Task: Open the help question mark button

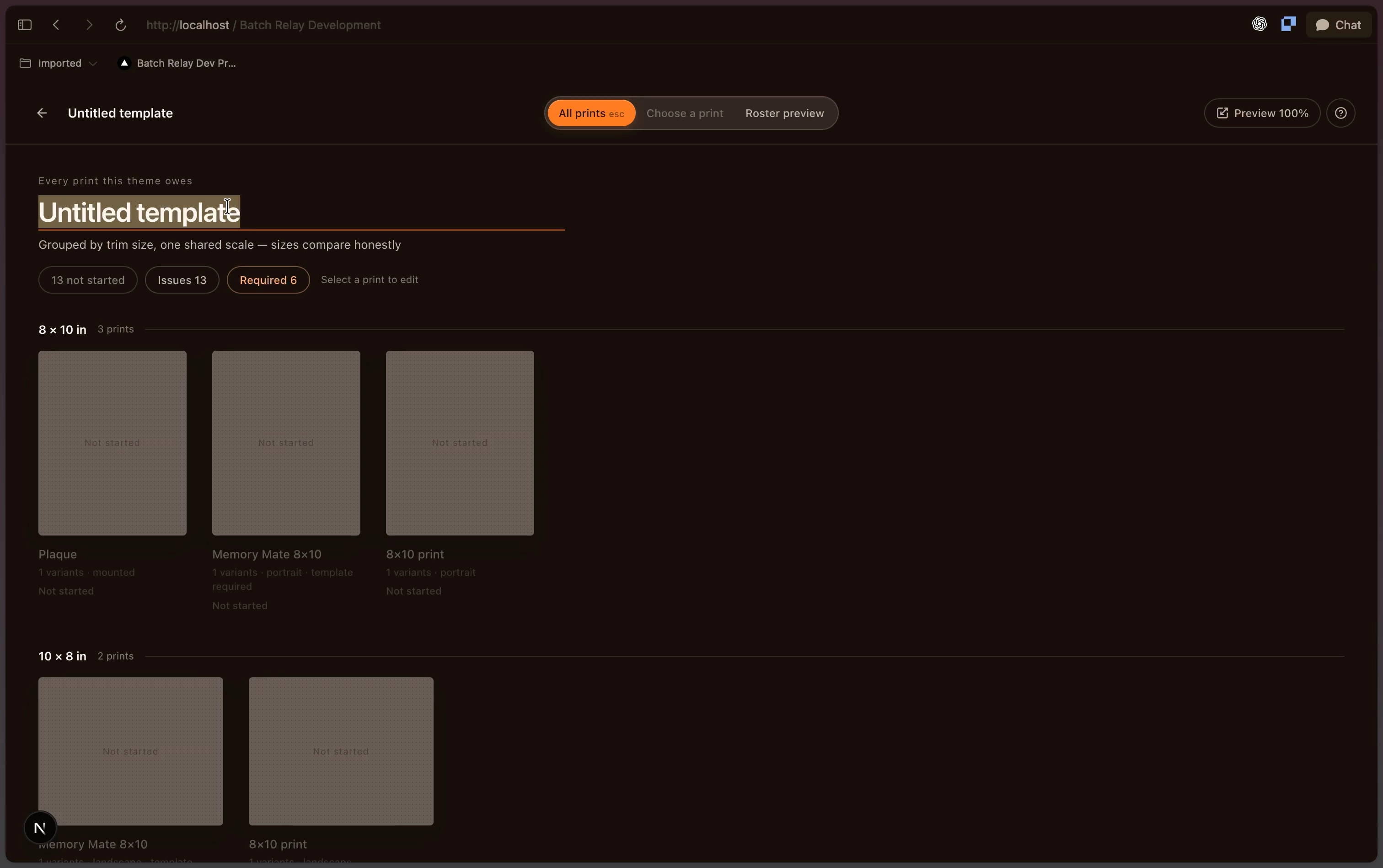Action: [x=1340, y=113]
